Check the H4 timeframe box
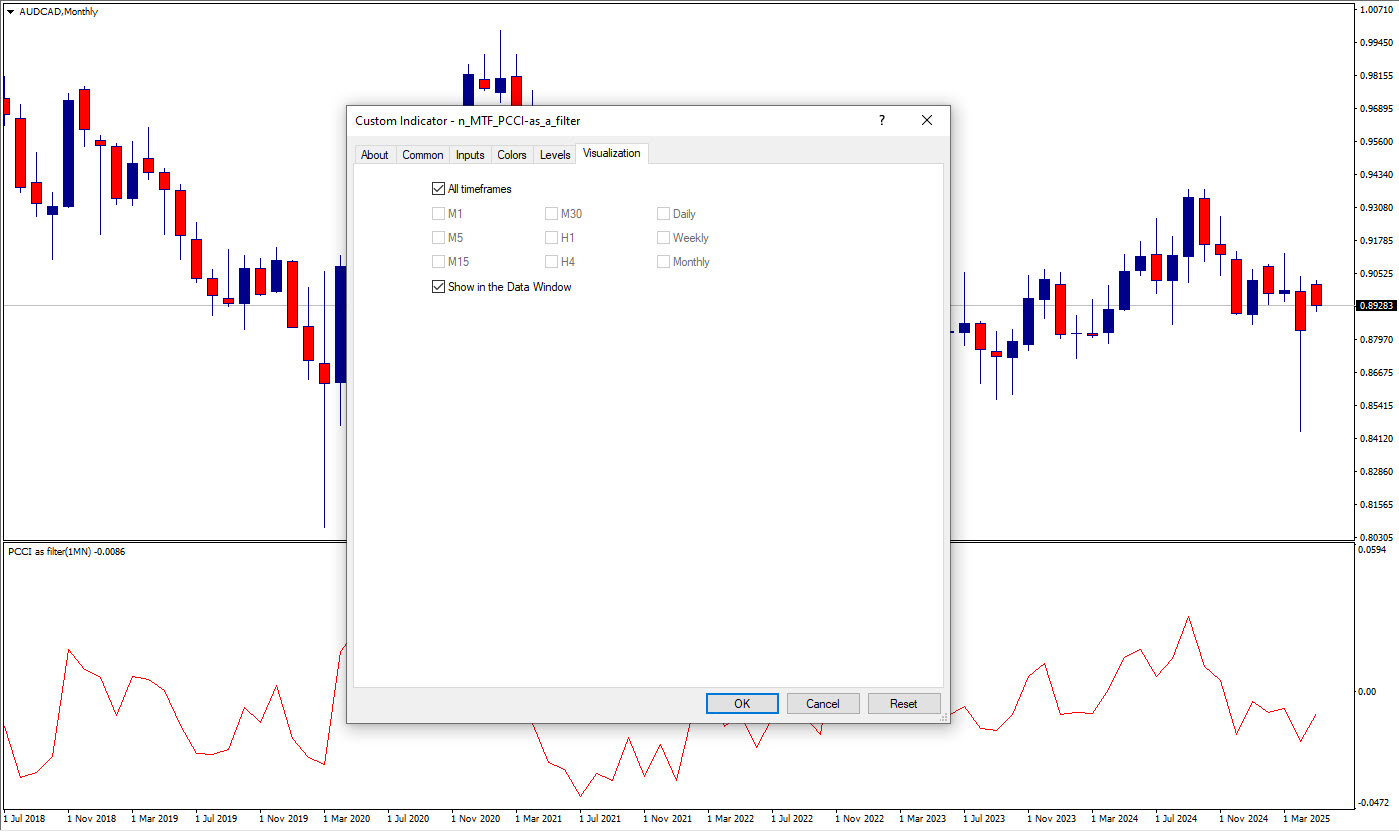This screenshot has width=1399, height=832. (x=551, y=261)
